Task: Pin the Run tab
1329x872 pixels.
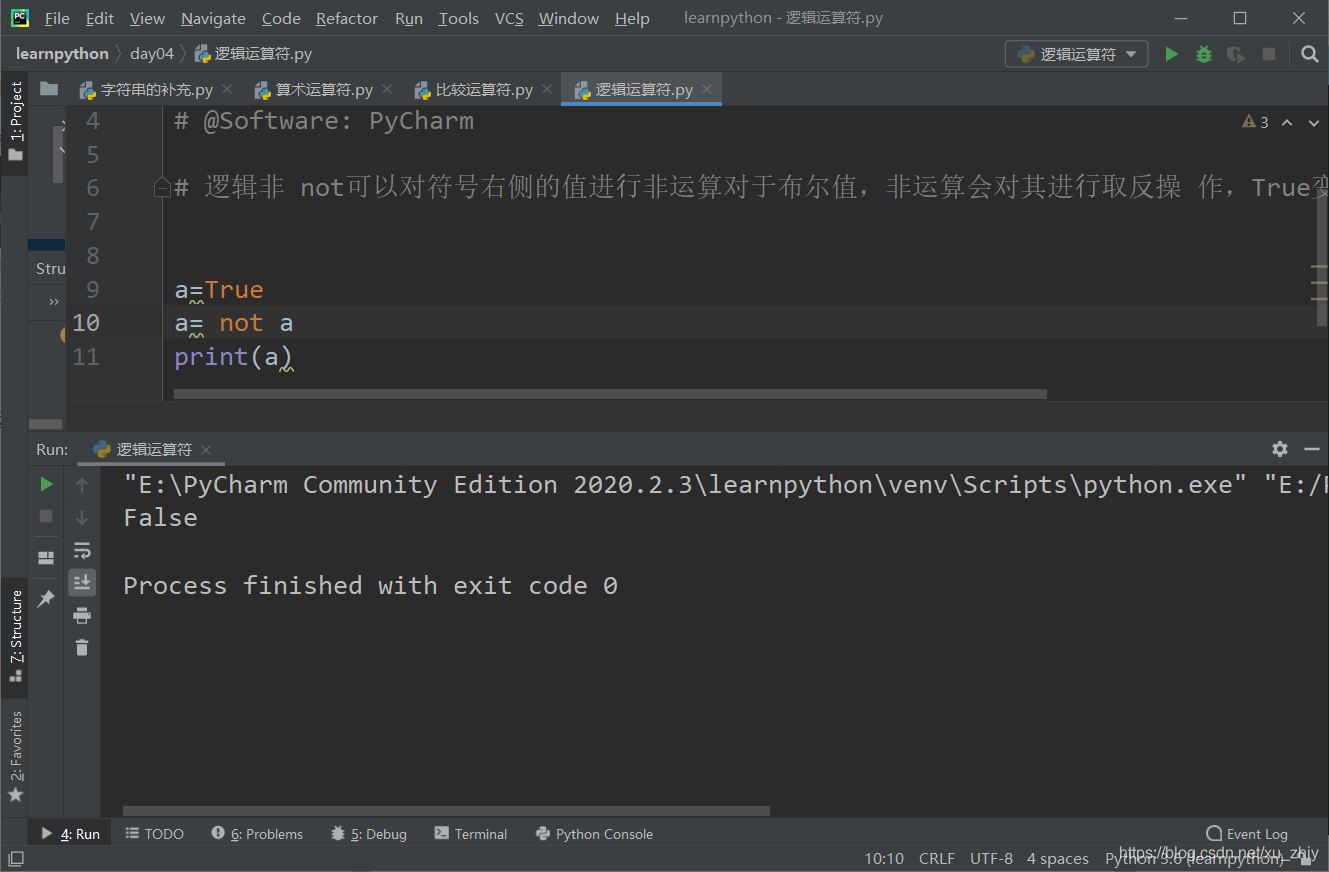Action: [46, 598]
